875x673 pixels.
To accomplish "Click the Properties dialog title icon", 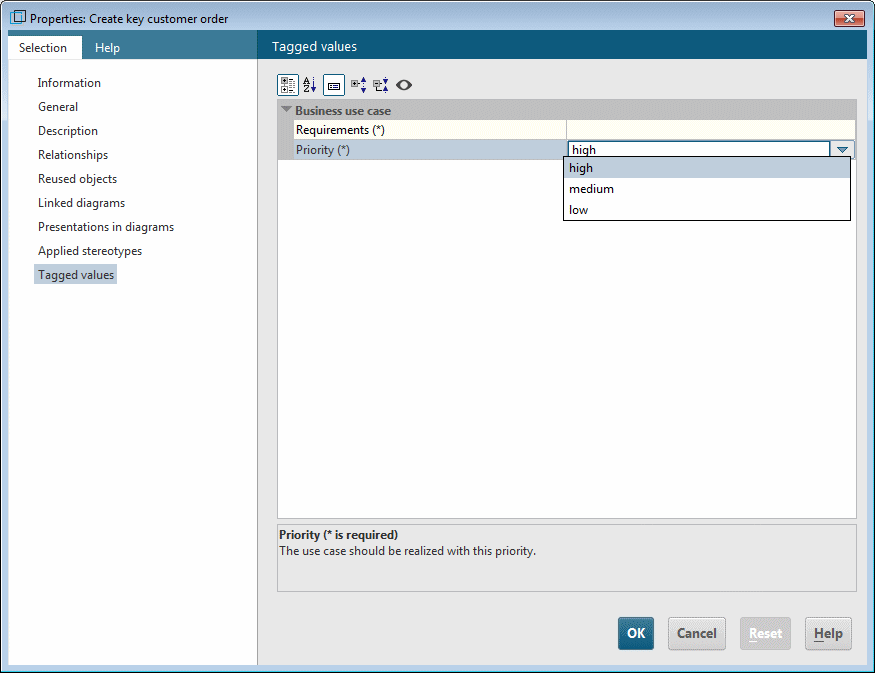I will pos(18,17).
